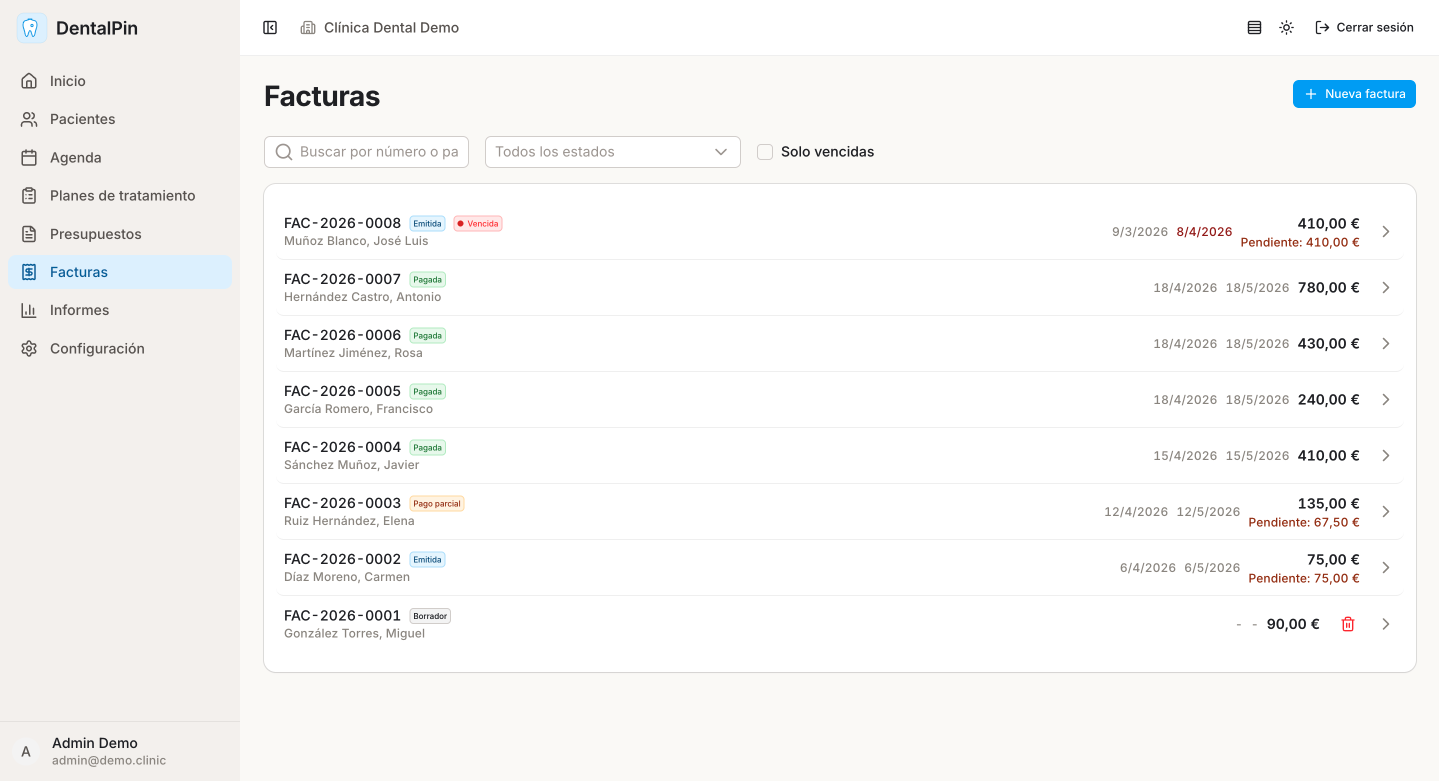Enable the Solo vencidas filter
Screen dimensions: 1439x781
pyautogui.click(x=765, y=151)
